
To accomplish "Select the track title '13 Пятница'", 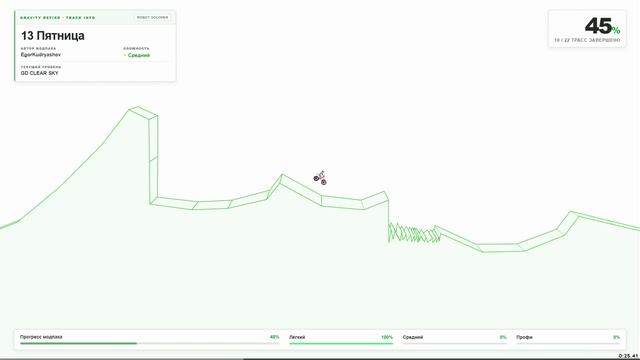I will pos(53,36).
